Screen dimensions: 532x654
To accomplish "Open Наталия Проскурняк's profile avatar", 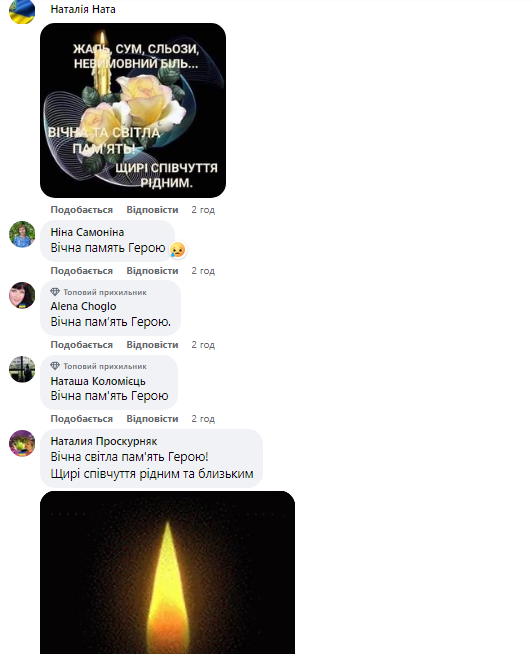I will [22, 443].
